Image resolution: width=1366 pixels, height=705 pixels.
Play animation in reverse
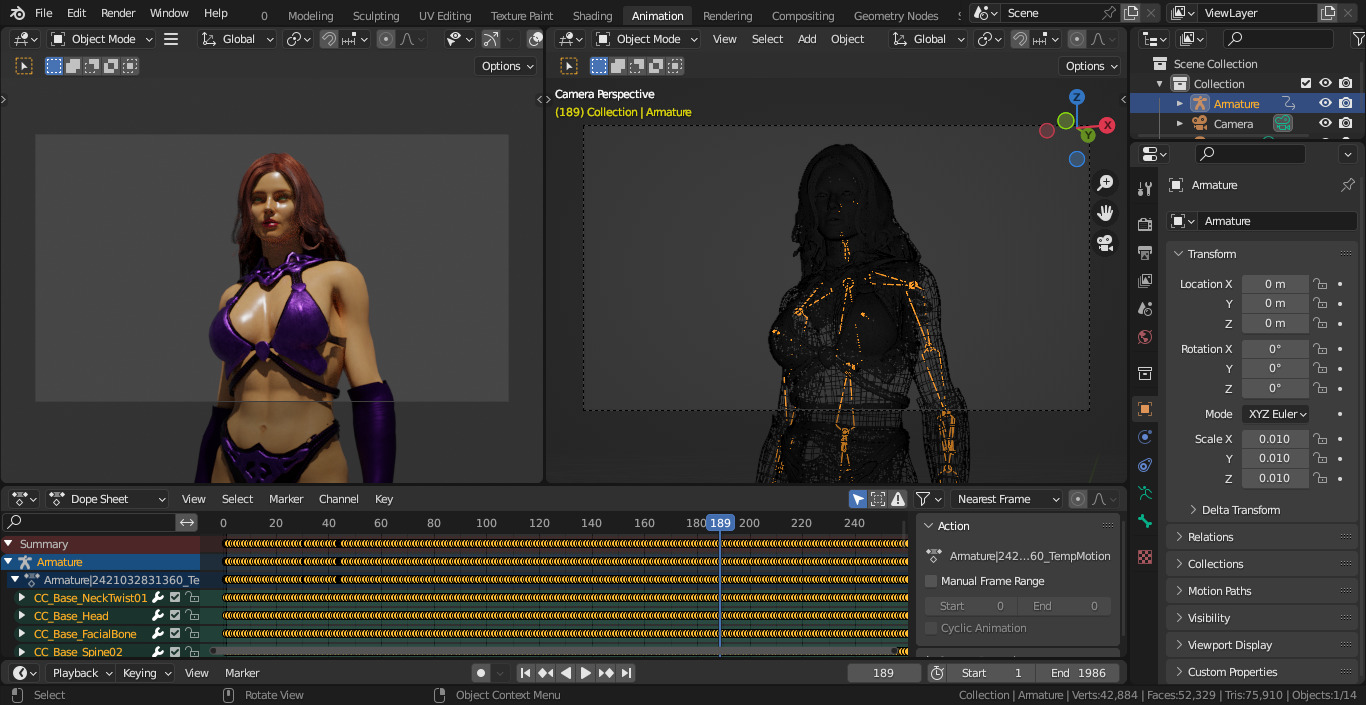(x=566, y=673)
